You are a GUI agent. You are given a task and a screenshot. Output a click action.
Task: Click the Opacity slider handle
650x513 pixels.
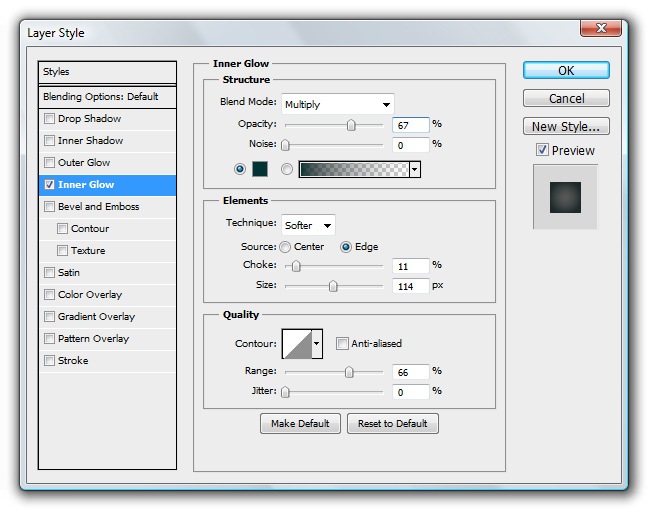(x=351, y=125)
